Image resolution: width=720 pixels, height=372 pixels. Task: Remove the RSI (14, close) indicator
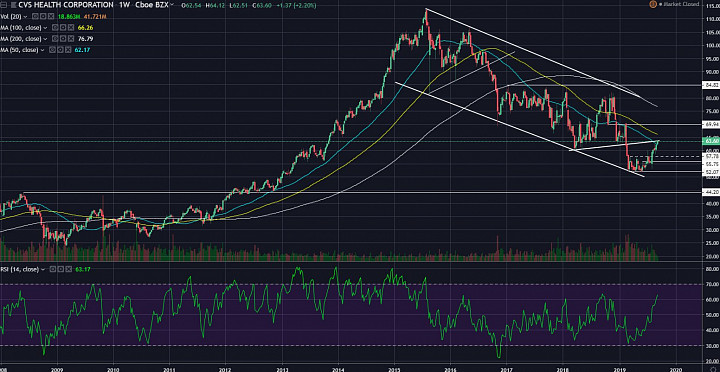click(x=68, y=269)
